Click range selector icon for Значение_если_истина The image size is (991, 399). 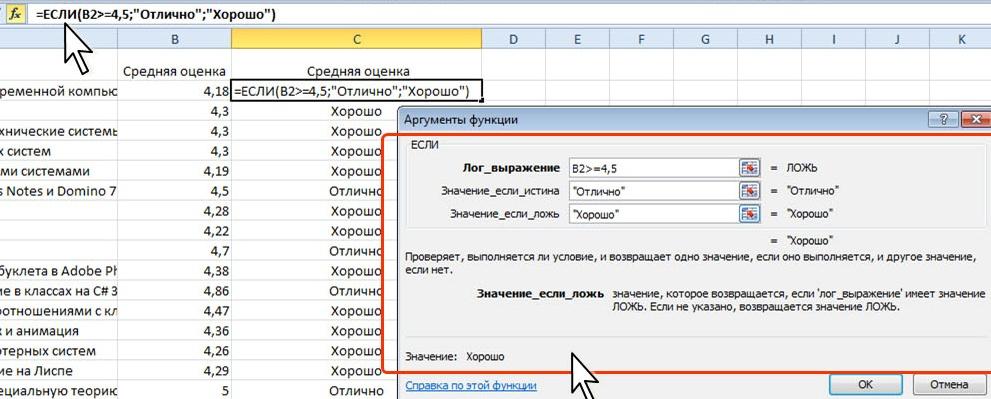click(749, 190)
